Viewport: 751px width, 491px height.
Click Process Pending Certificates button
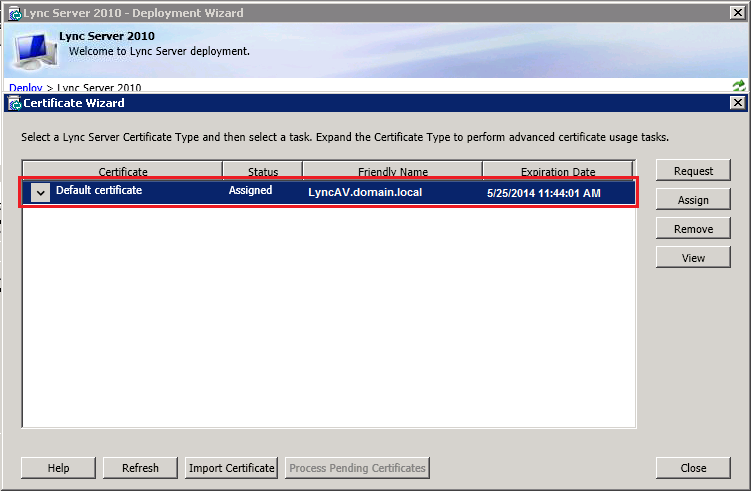point(357,468)
